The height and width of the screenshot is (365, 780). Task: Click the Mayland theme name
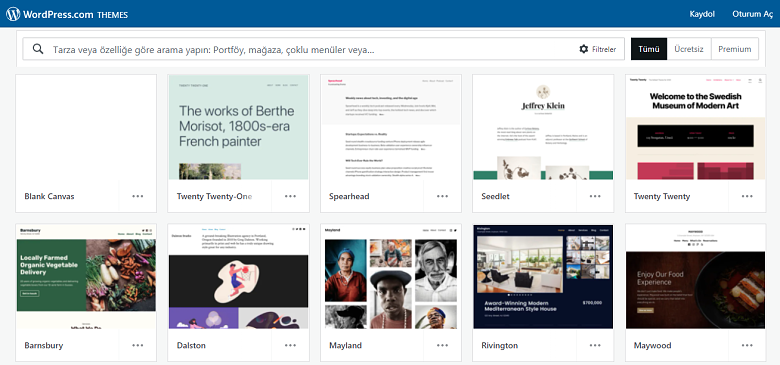tap(345, 345)
